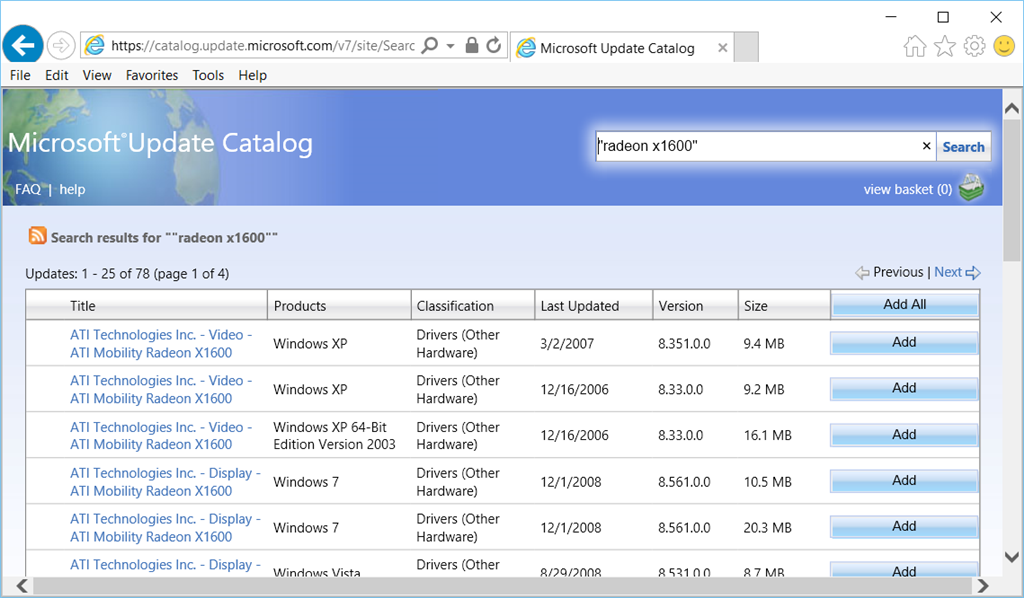The image size is (1024, 598).
Task: Open driver title link dated 3/2/2007
Action: coord(161,343)
